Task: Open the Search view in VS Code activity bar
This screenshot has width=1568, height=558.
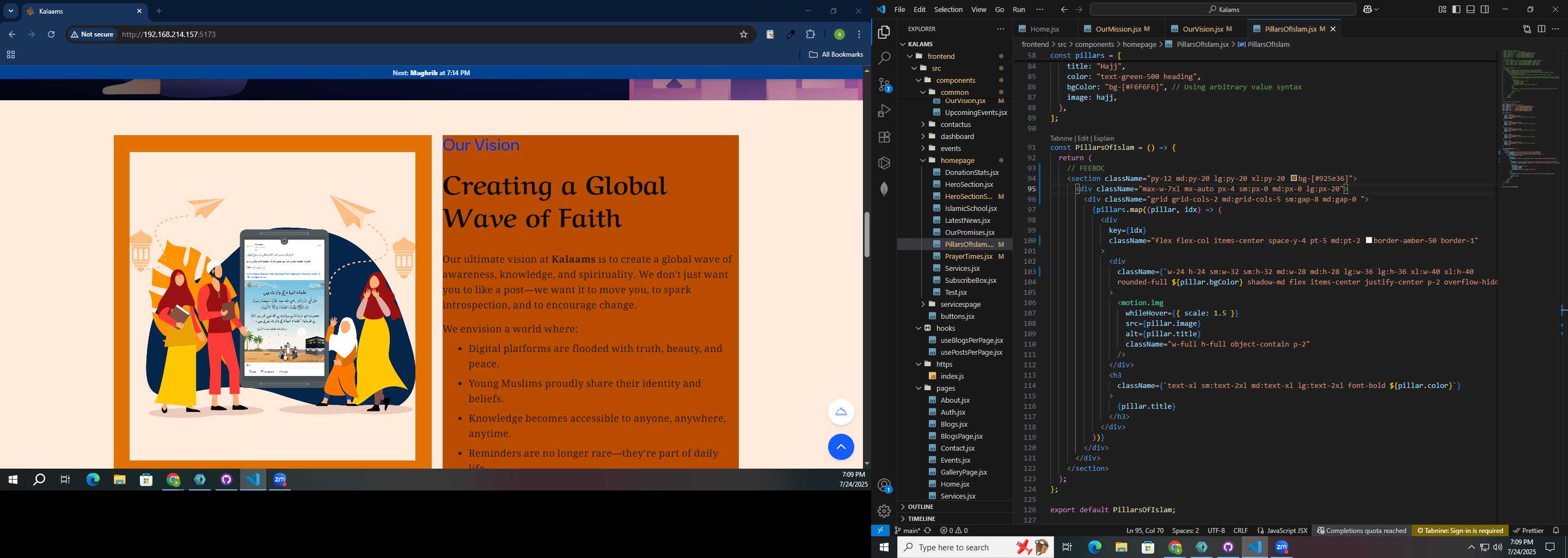Action: pyautogui.click(x=884, y=58)
